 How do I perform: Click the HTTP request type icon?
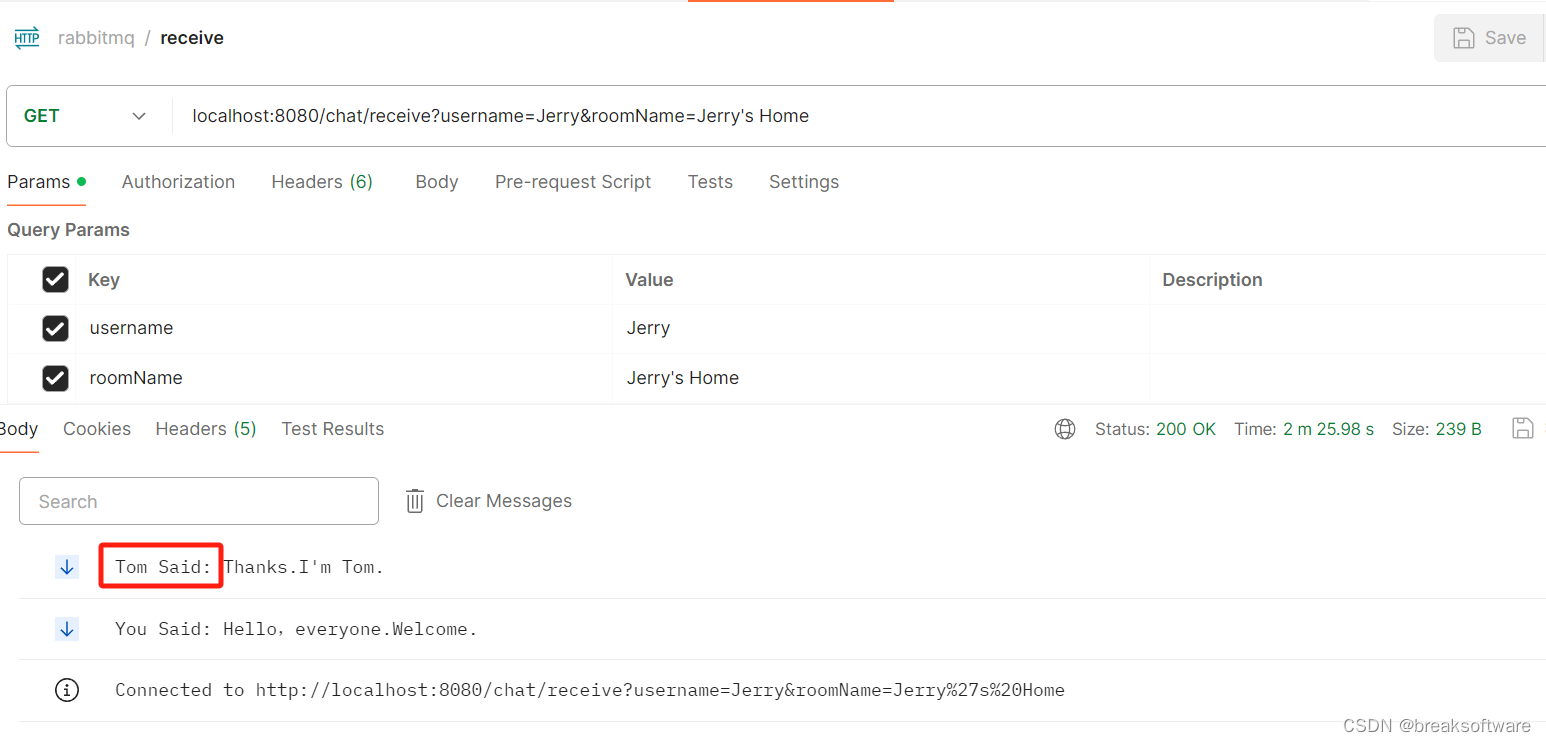click(x=27, y=38)
